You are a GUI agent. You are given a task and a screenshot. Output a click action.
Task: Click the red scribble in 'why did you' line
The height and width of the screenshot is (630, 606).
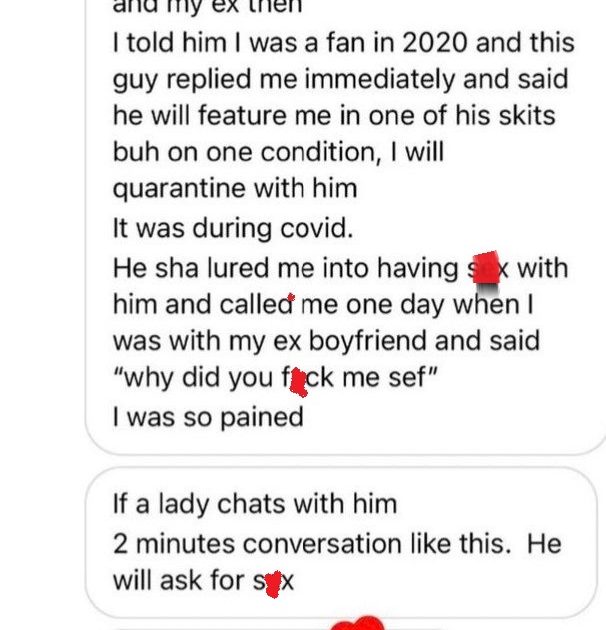298,382
